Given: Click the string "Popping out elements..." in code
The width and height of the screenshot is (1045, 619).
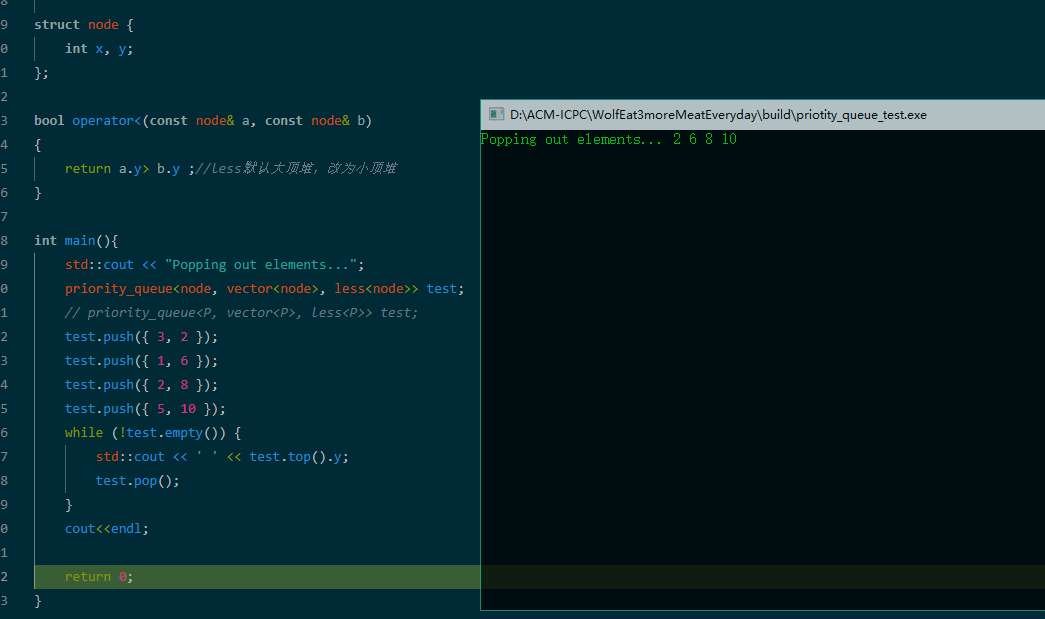Looking at the screenshot, I should (261, 265).
